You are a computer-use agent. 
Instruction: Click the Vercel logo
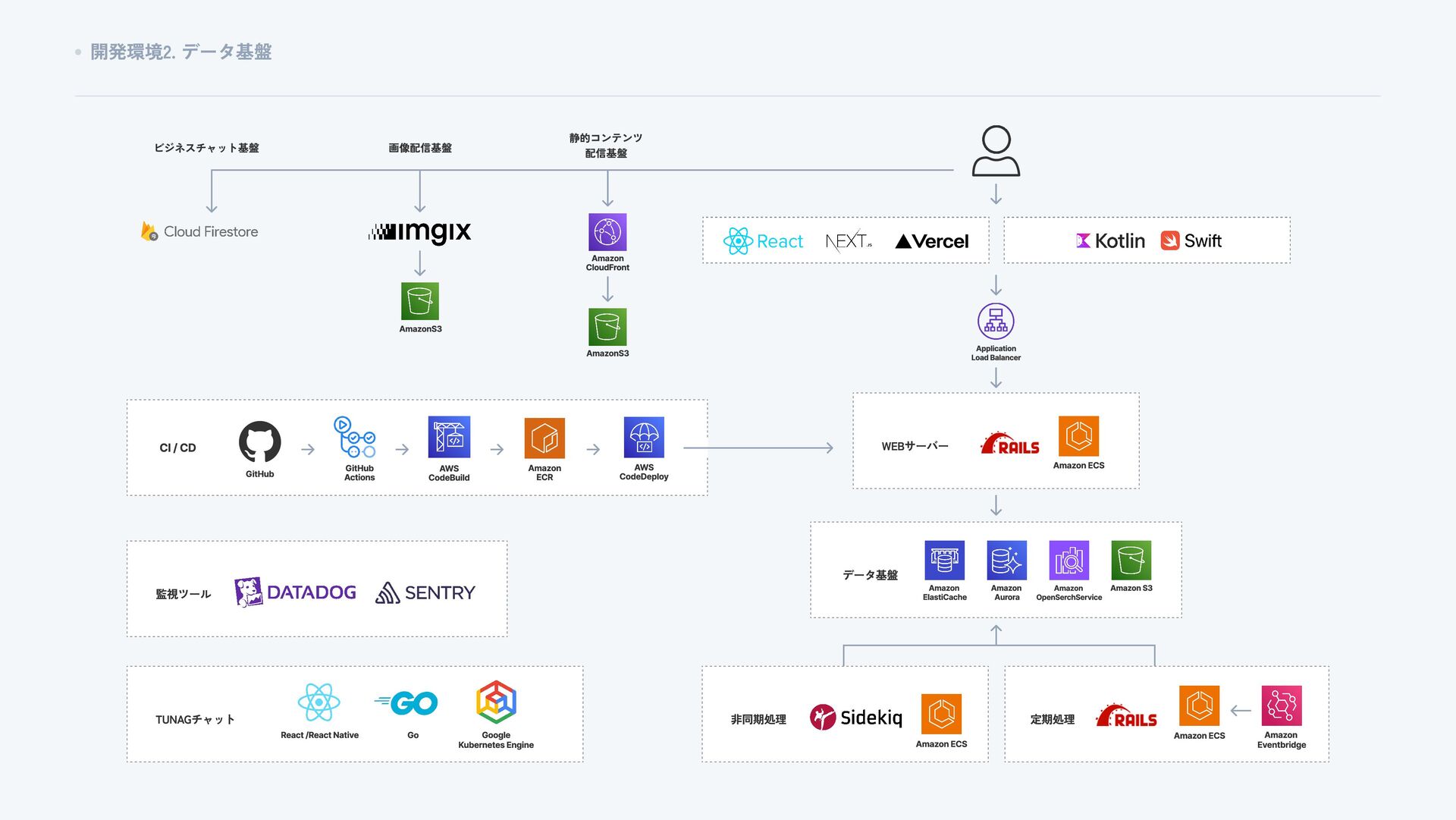[x=931, y=241]
